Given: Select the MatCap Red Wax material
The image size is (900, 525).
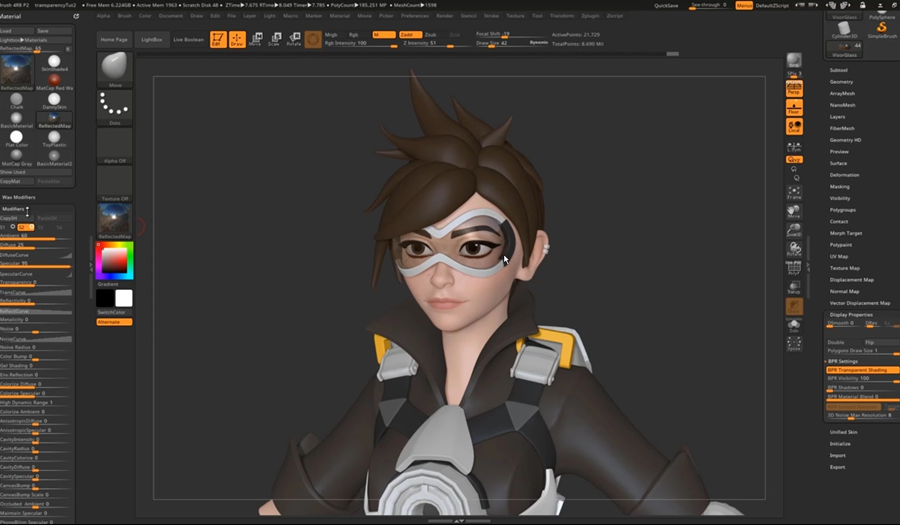Looking at the screenshot, I should coord(54,82).
